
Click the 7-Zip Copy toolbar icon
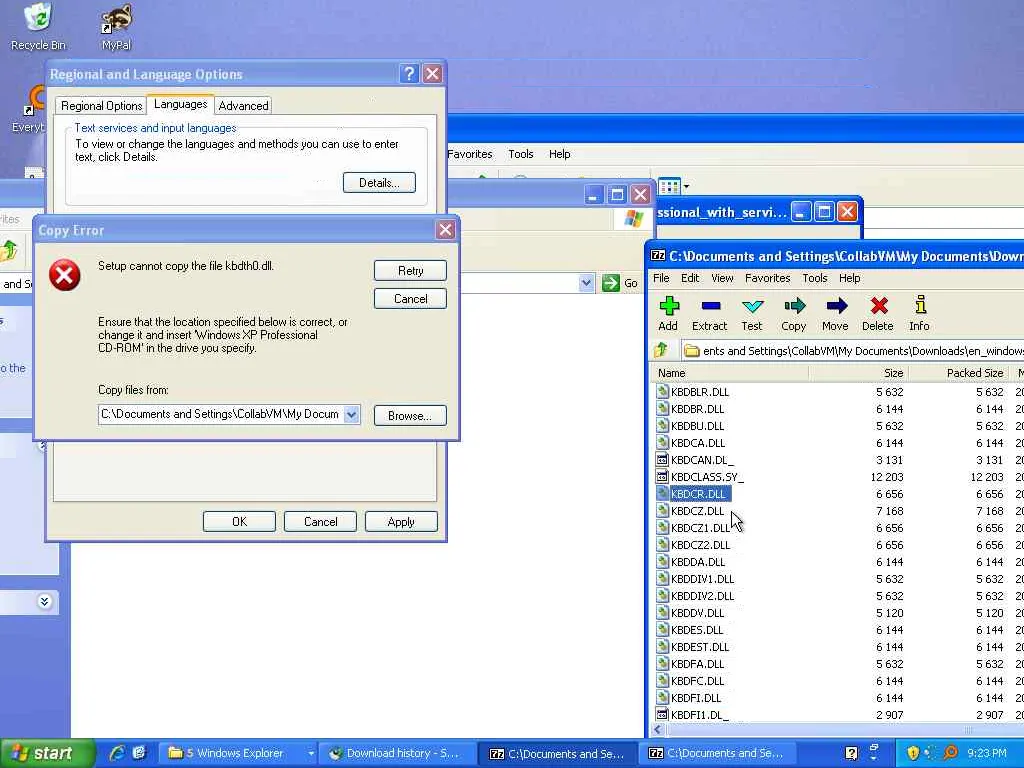[x=793, y=313]
